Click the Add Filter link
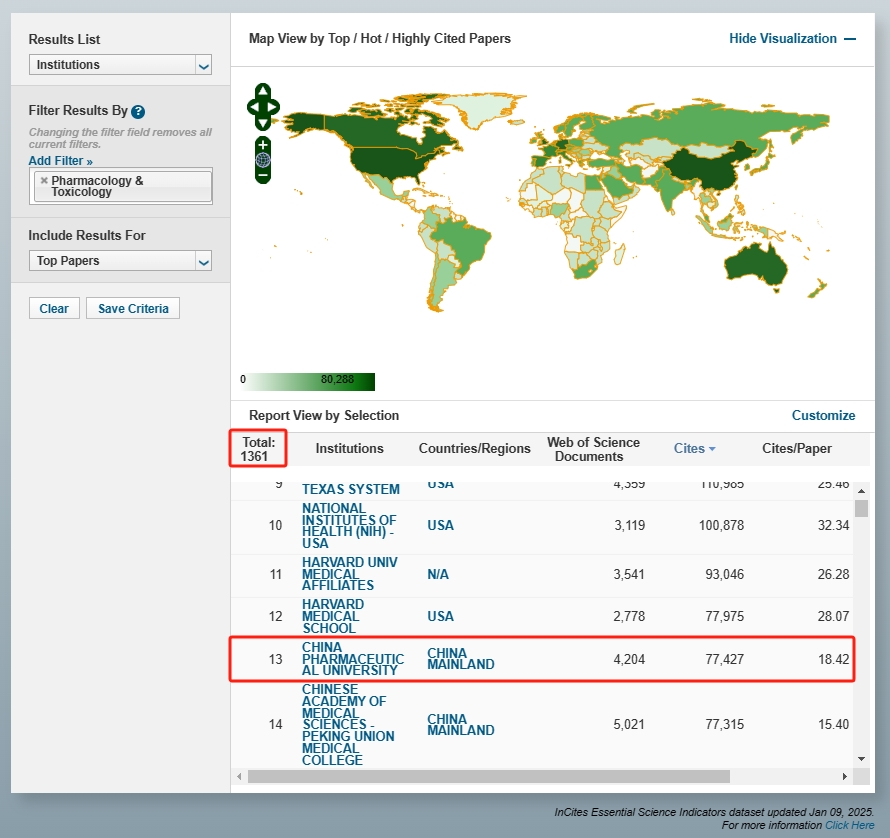The height and width of the screenshot is (838, 890). [x=60, y=161]
